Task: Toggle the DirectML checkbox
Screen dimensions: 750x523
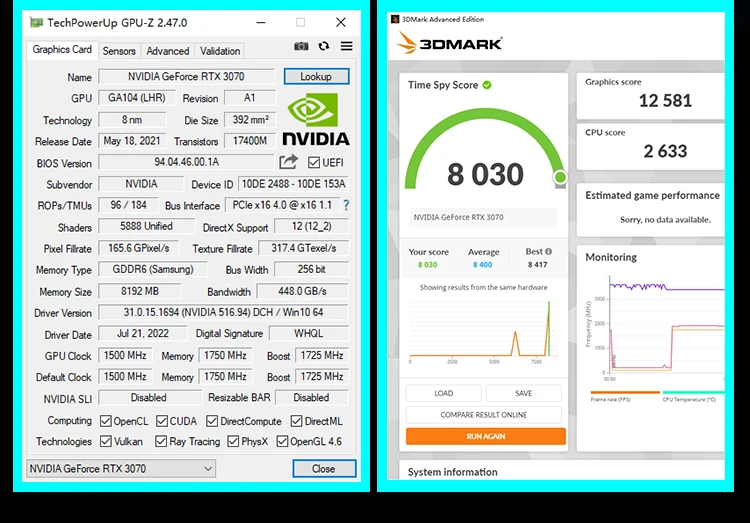Action: (x=297, y=421)
